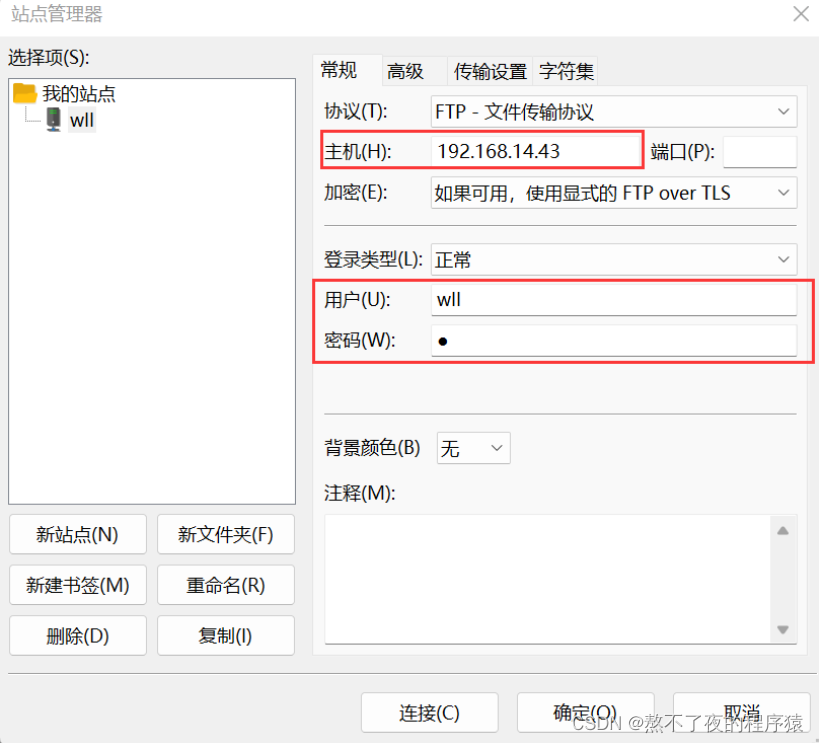Open the 字符集 tab

click(x=566, y=71)
